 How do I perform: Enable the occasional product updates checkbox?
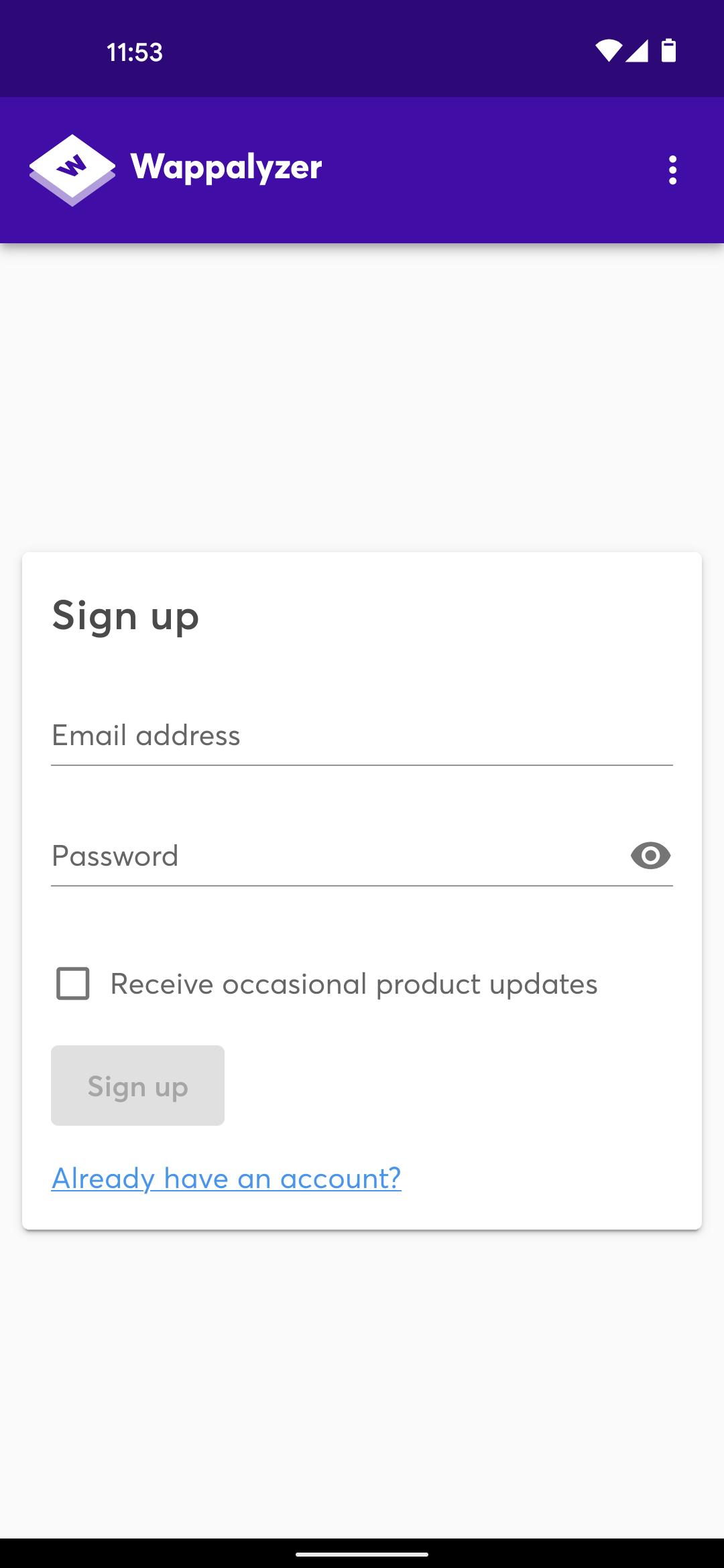73,984
